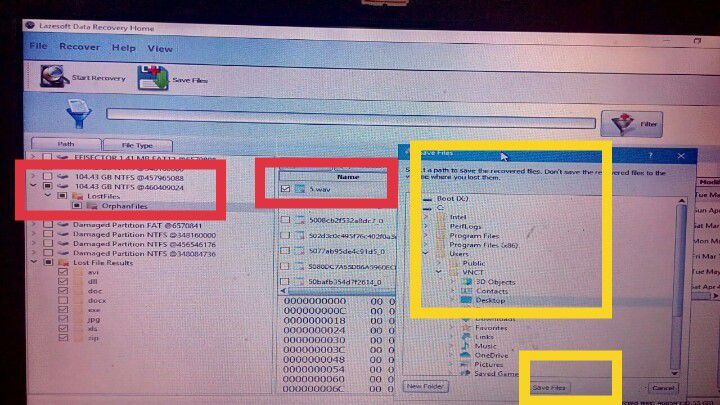Click the Start Recovery toolbar icon
Image resolution: width=720 pixels, height=405 pixels.
(x=54, y=76)
